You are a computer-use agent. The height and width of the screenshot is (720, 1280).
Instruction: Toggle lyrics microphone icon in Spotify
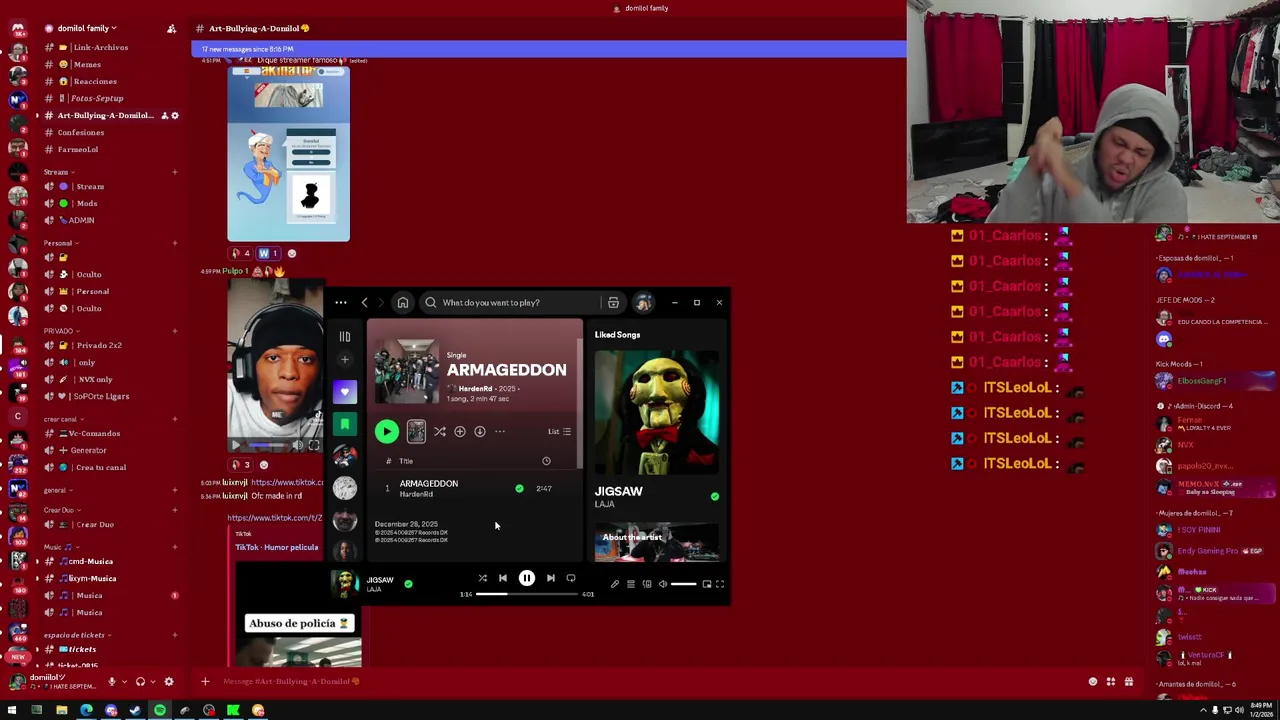pos(615,584)
